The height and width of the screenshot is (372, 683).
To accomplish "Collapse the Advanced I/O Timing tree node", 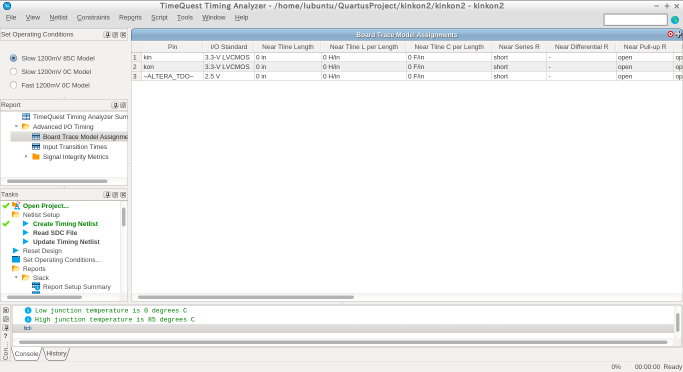I will point(17,127).
